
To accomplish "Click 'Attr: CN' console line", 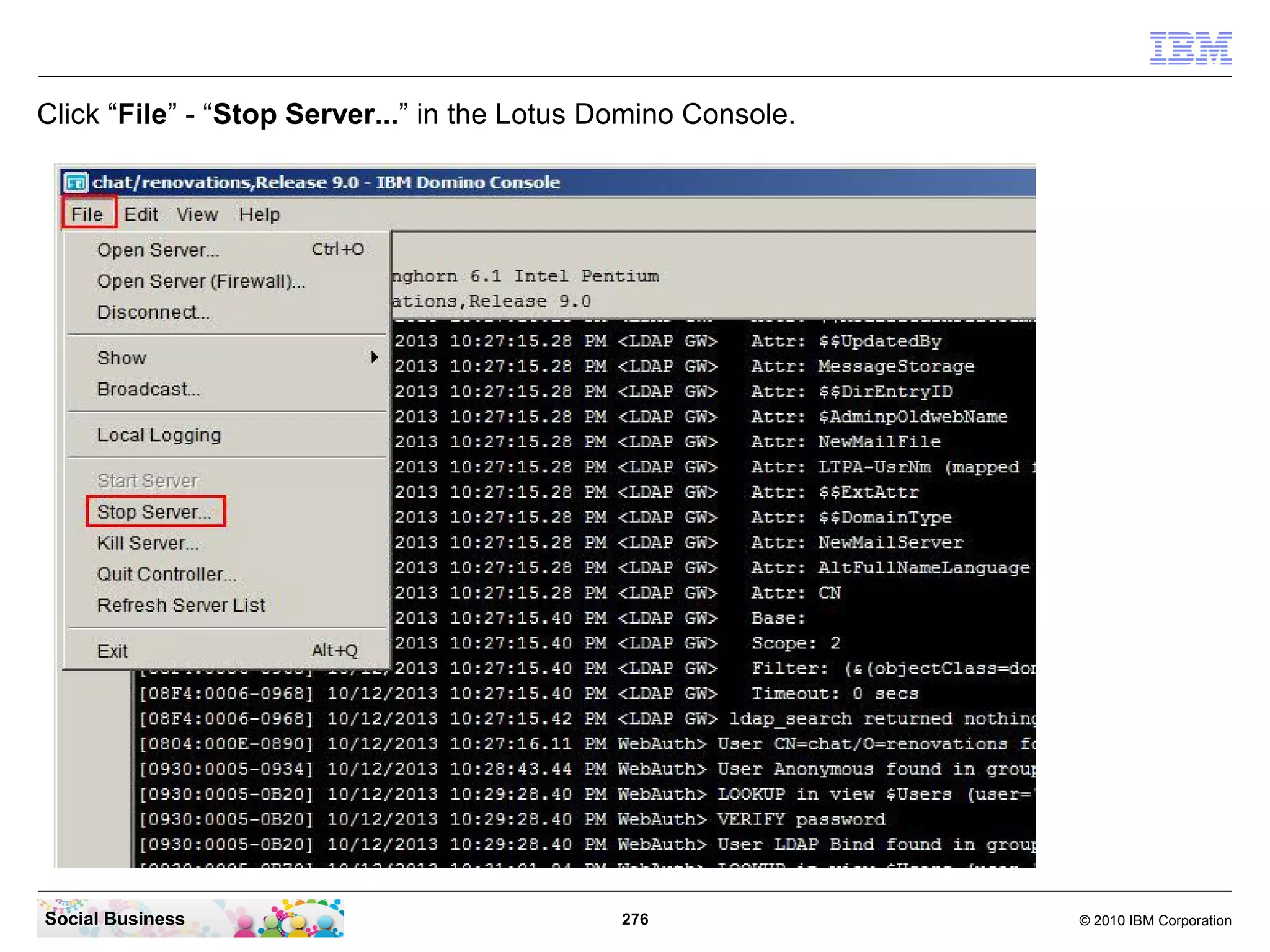I will point(796,593).
